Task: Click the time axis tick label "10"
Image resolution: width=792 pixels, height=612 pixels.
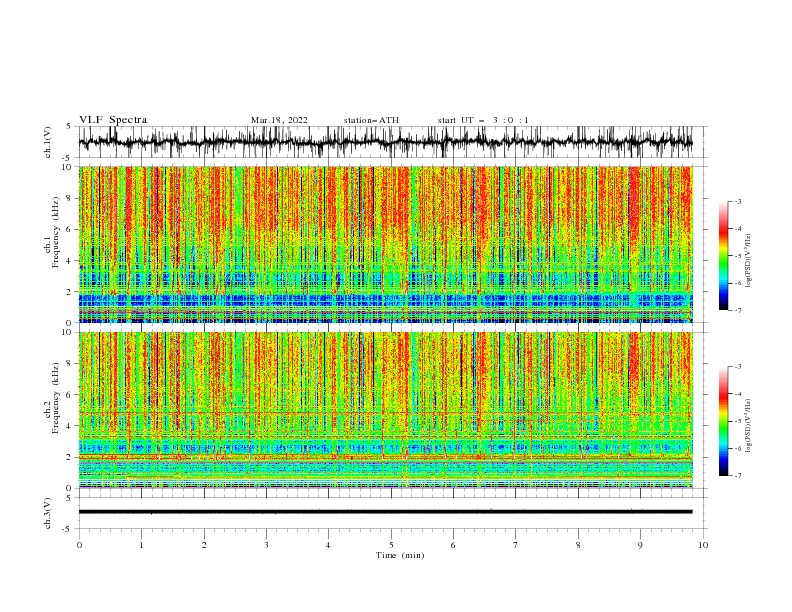Action: 703,545
